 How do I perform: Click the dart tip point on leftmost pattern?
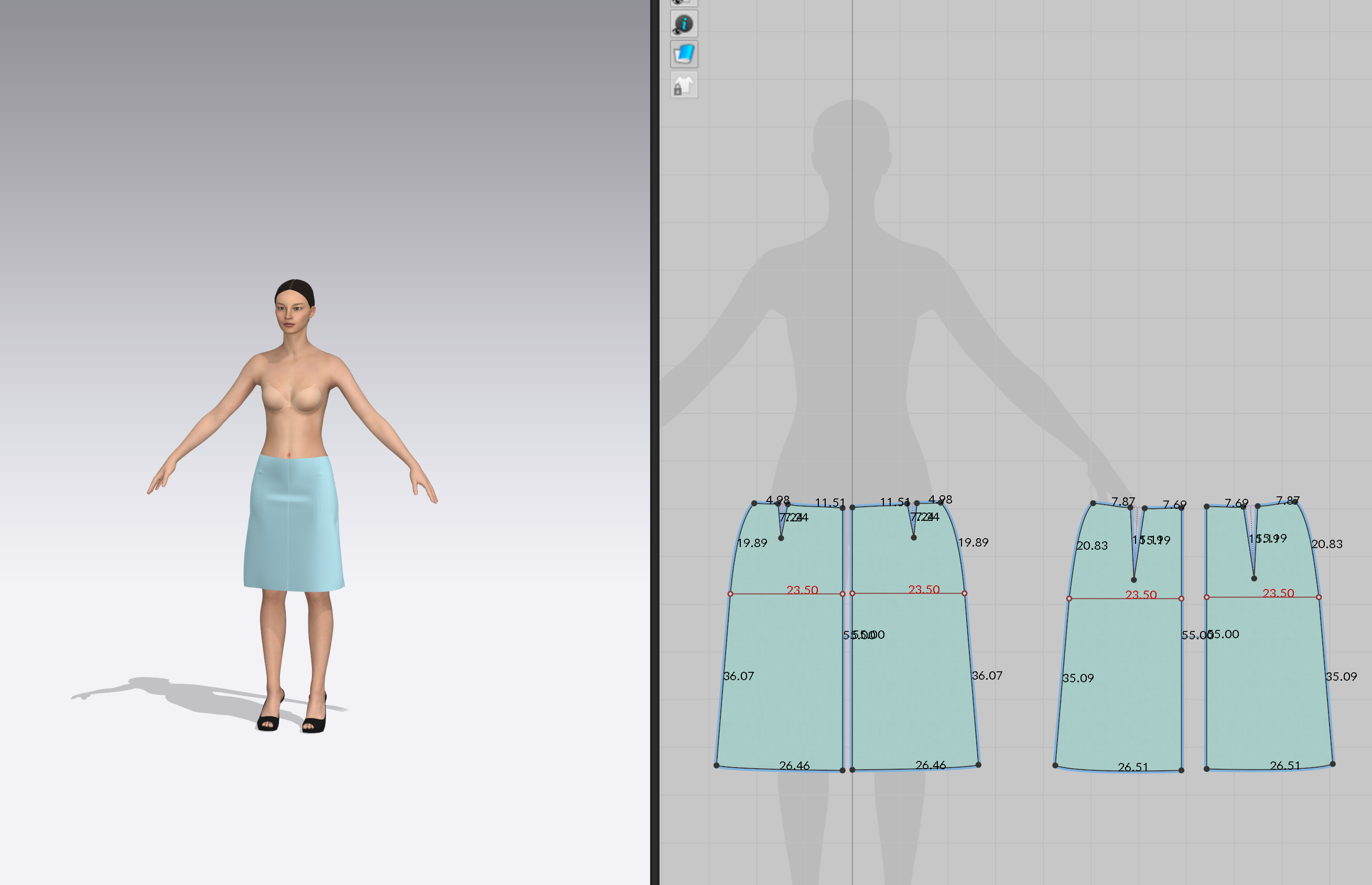781,538
